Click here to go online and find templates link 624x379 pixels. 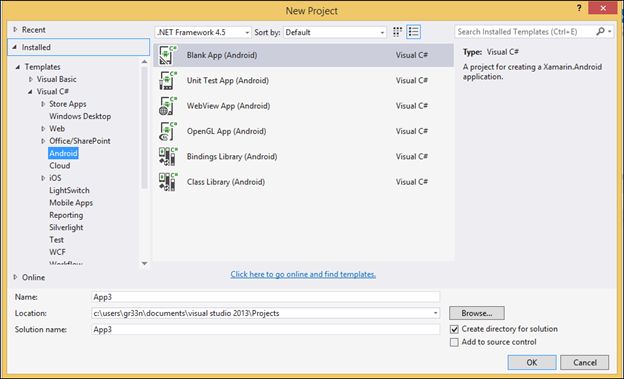point(303,274)
